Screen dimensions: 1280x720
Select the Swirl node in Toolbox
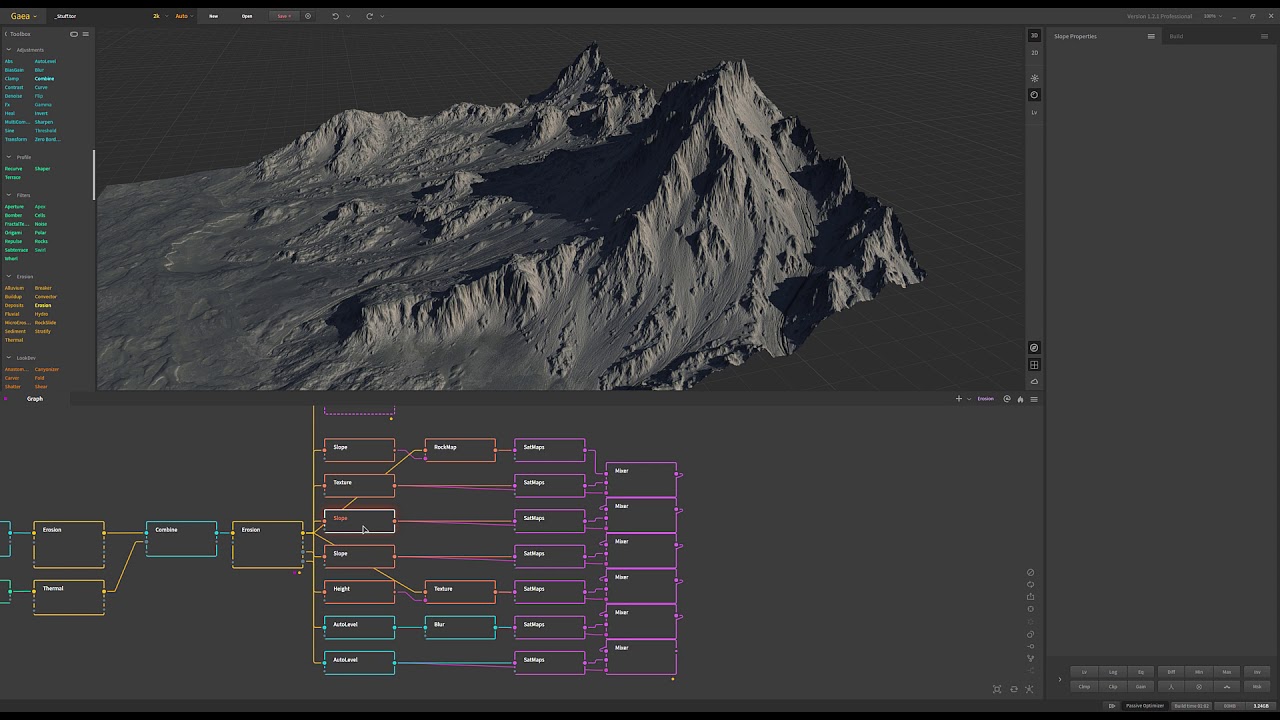[x=40, y=250]
